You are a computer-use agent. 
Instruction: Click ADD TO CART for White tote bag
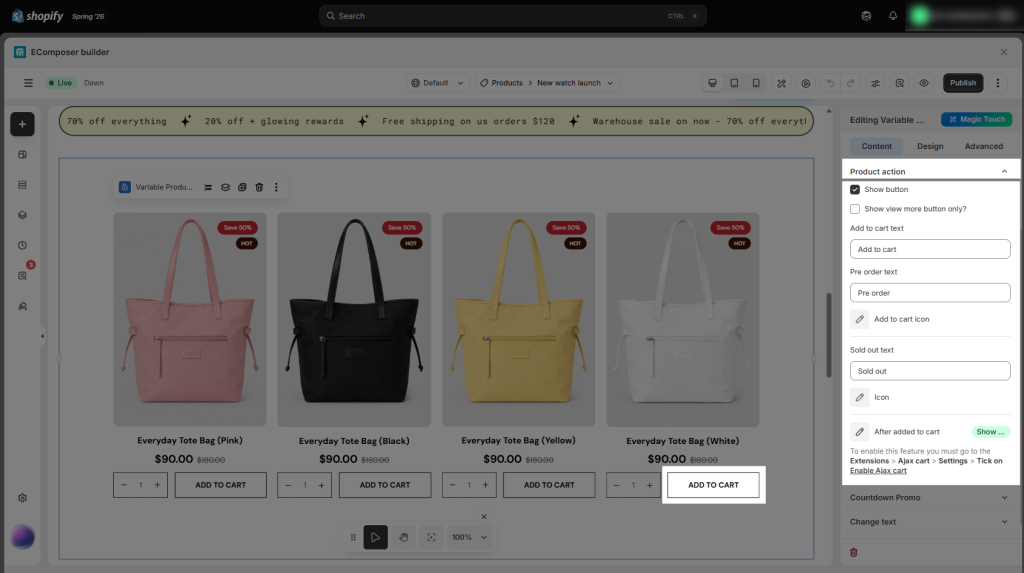coord(713,485)
